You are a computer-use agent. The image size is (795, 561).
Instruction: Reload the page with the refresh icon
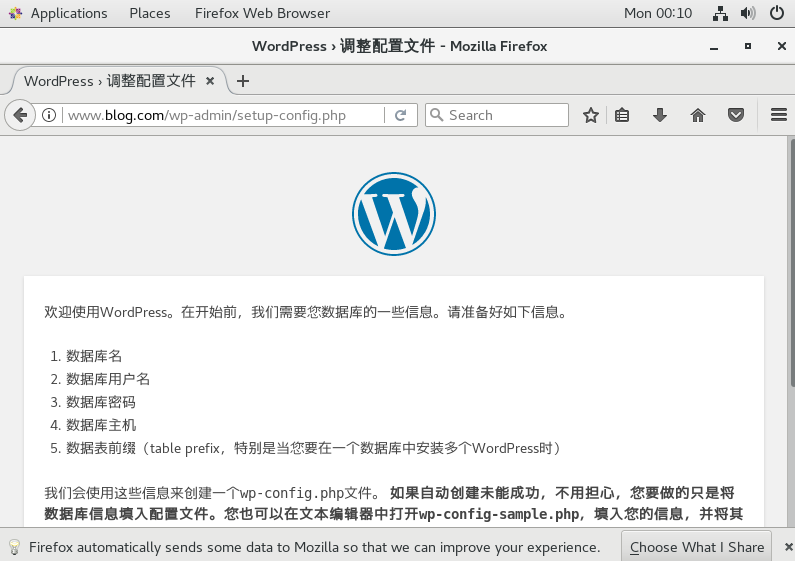pyautogui.click(x=401, y=115)
